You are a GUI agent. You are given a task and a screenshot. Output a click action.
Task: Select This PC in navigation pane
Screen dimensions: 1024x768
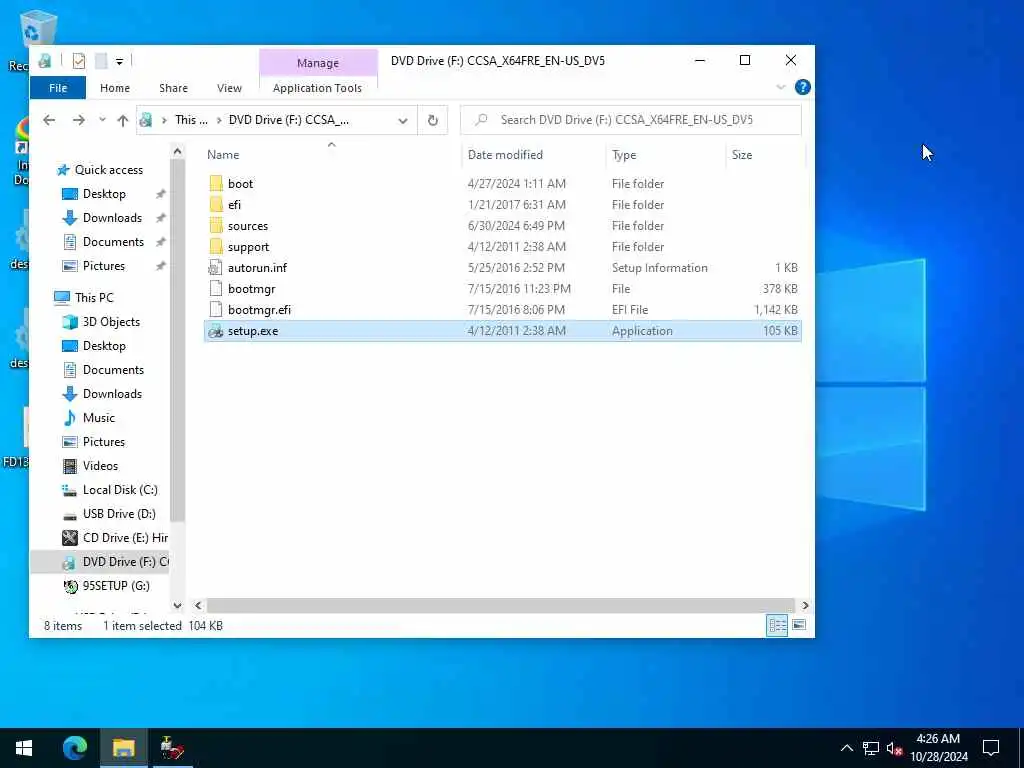coord(94,298)
